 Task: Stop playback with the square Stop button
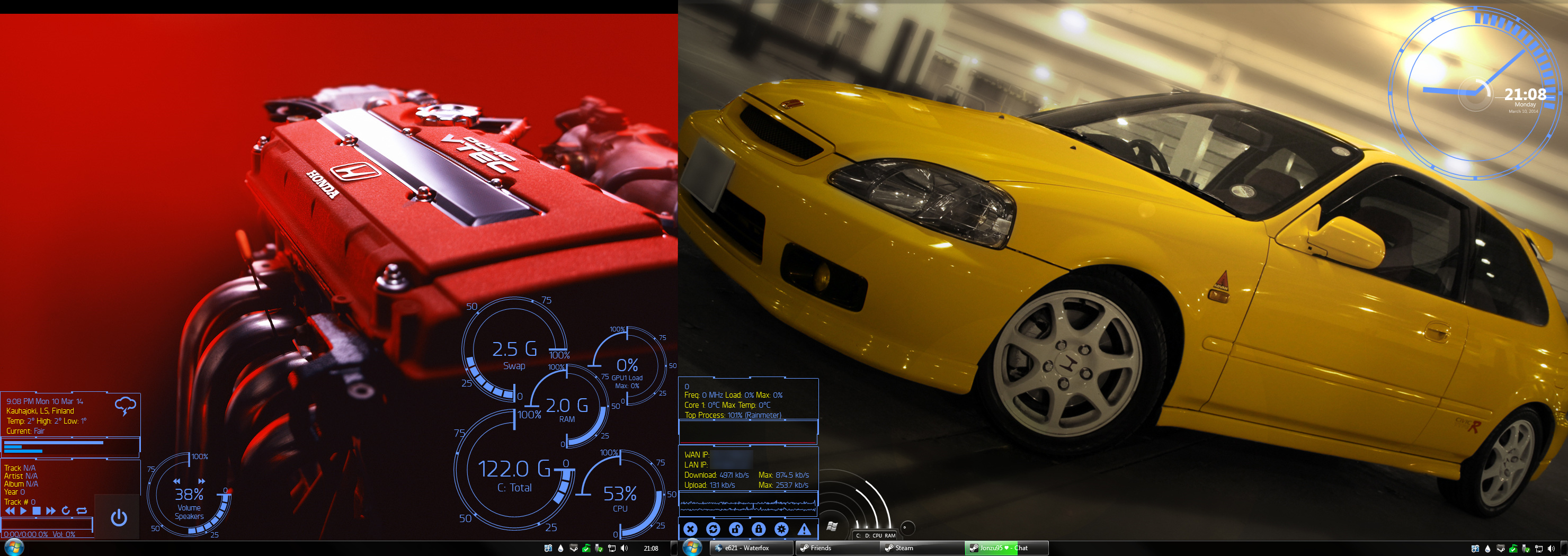point(37,511)
